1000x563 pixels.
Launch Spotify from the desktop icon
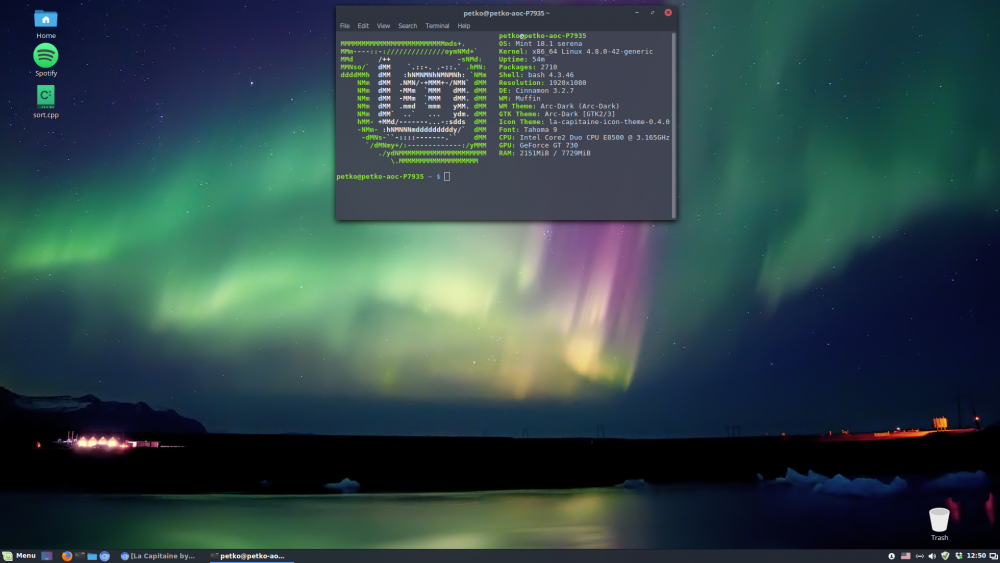click(x=45, y=61)
